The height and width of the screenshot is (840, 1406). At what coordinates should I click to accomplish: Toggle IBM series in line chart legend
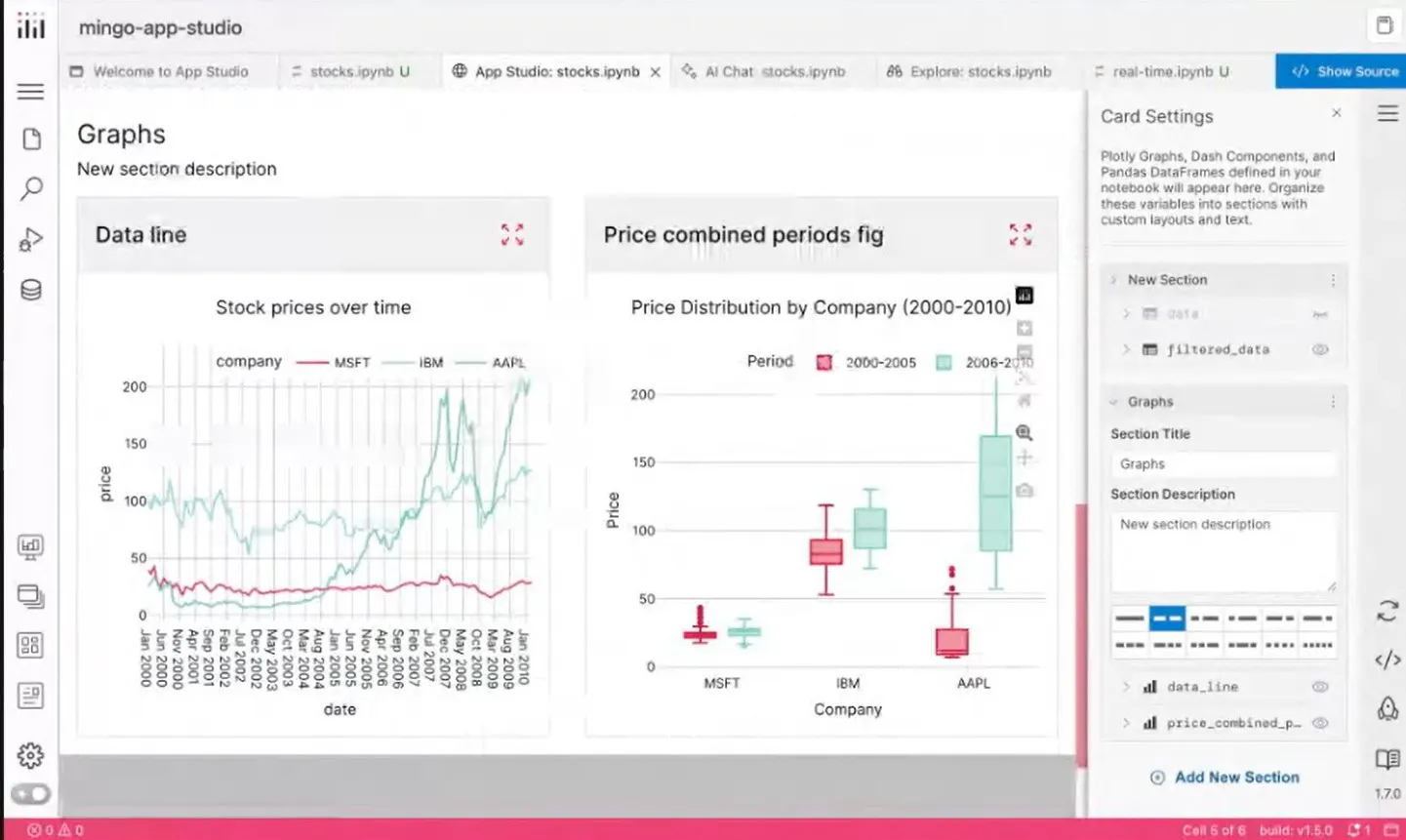point(413,362)
